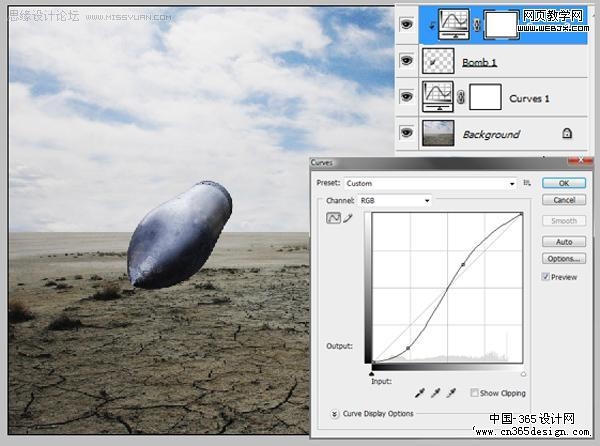Click the Auto button
This screenshot has height=446, width=600.
(x=564, y=242)
